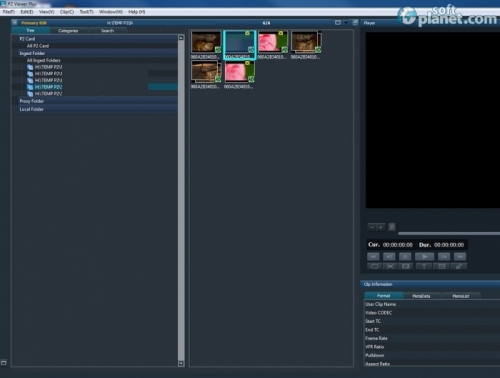Open the MetaData tab in Clip Information

[x=421, y=296]
